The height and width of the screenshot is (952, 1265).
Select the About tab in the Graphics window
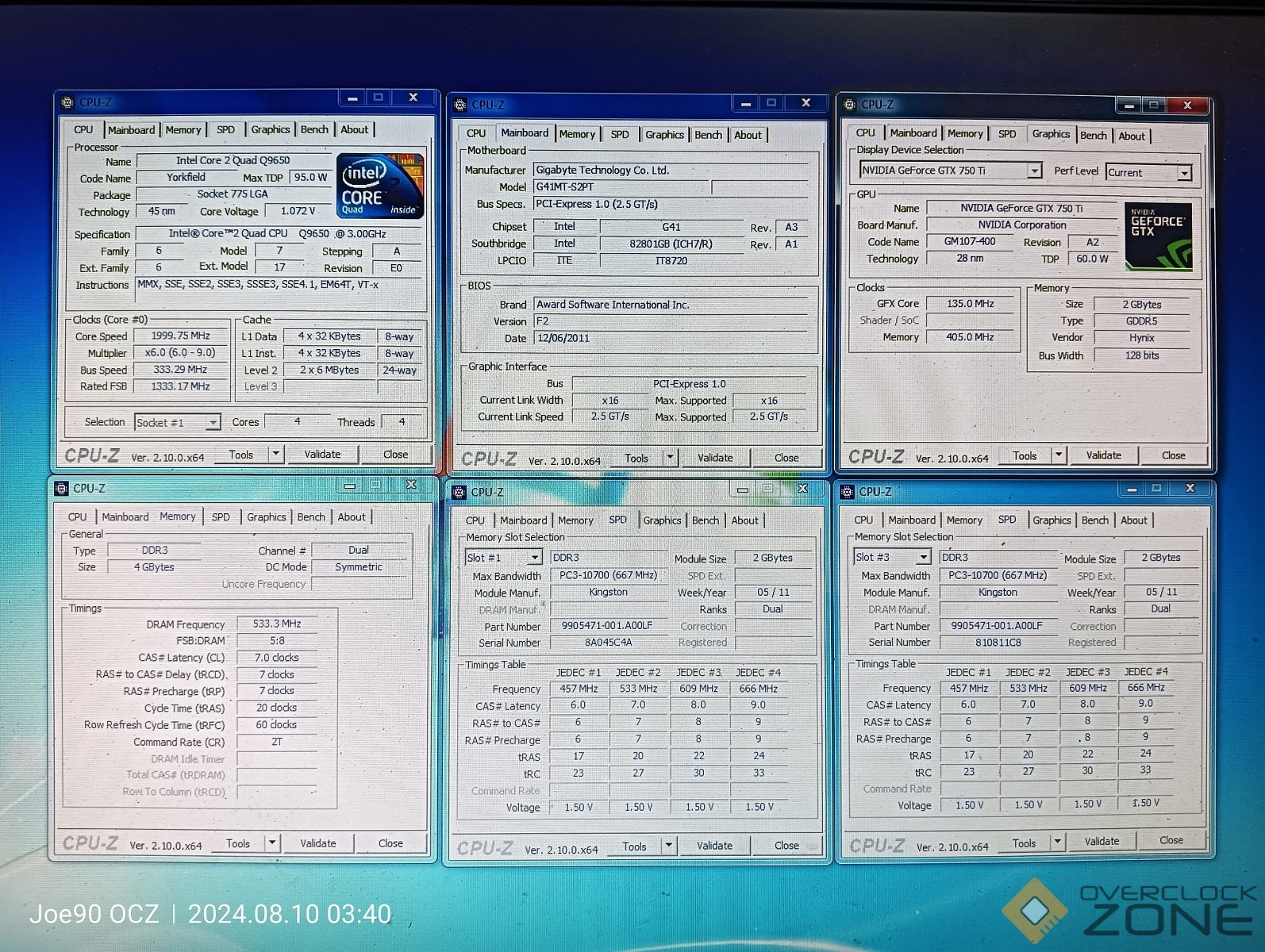(1132, 136)
